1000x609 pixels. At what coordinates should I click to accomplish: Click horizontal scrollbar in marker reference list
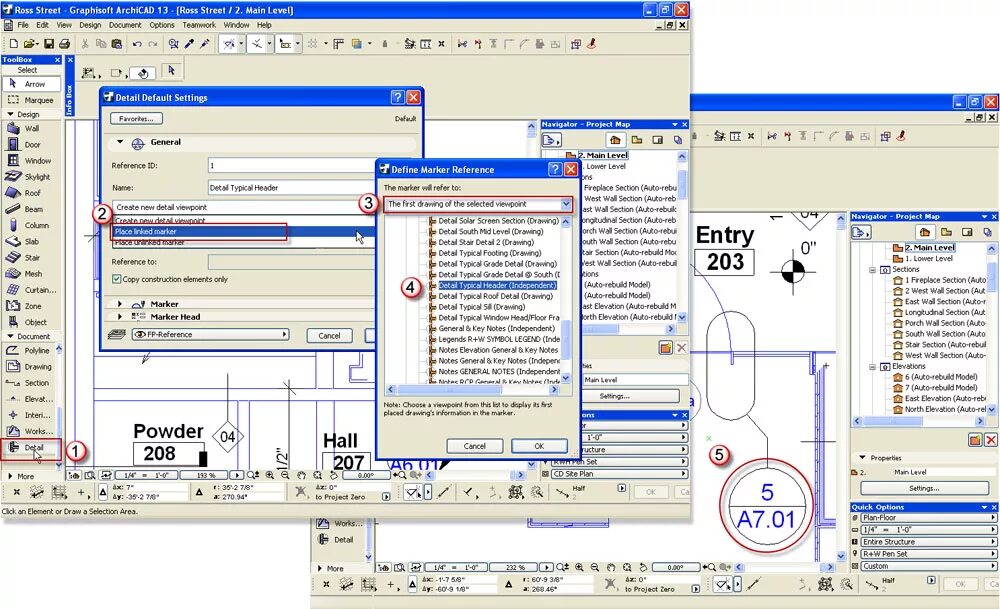click(473, 389)
